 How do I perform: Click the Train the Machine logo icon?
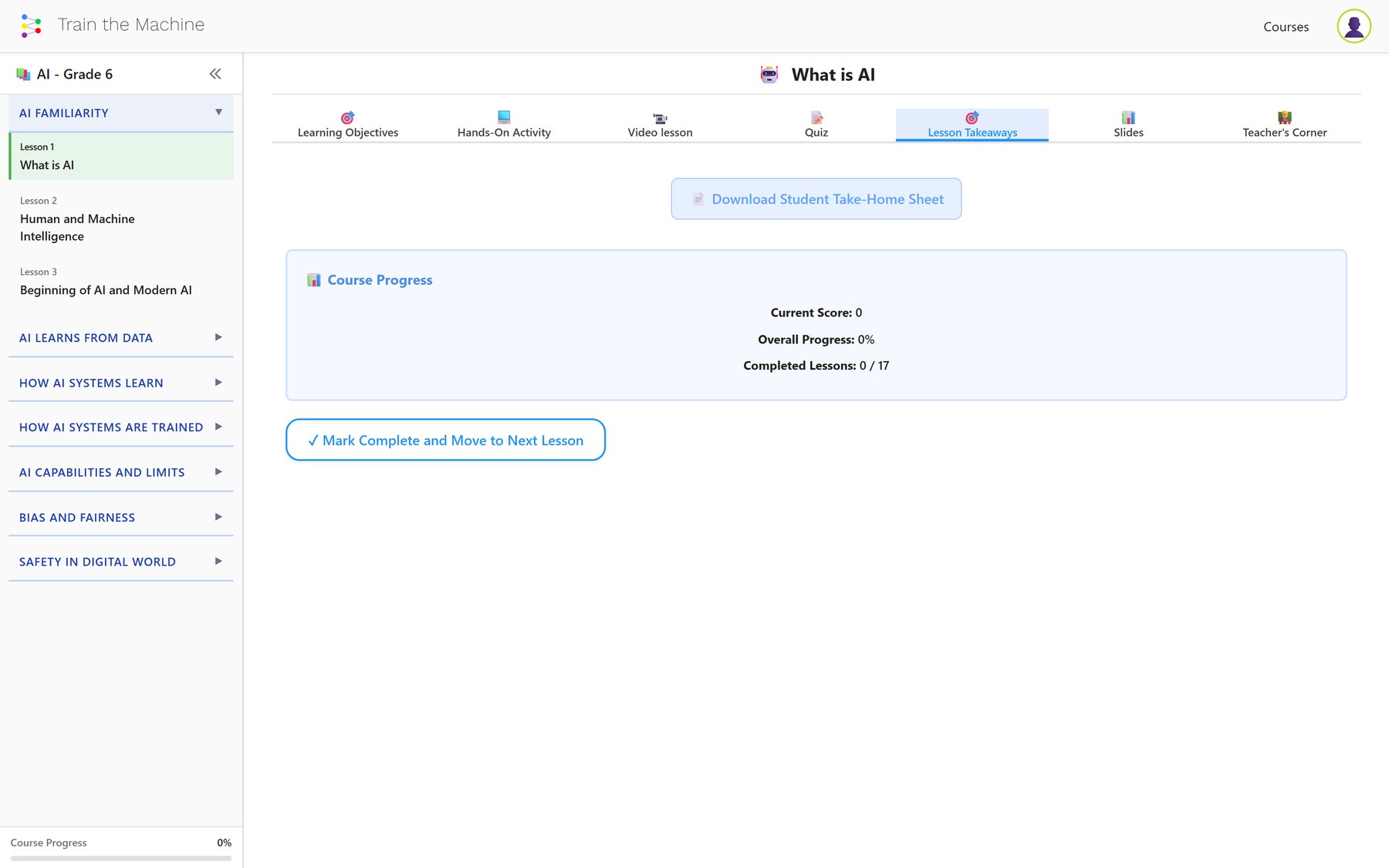(x=31, y=25)
